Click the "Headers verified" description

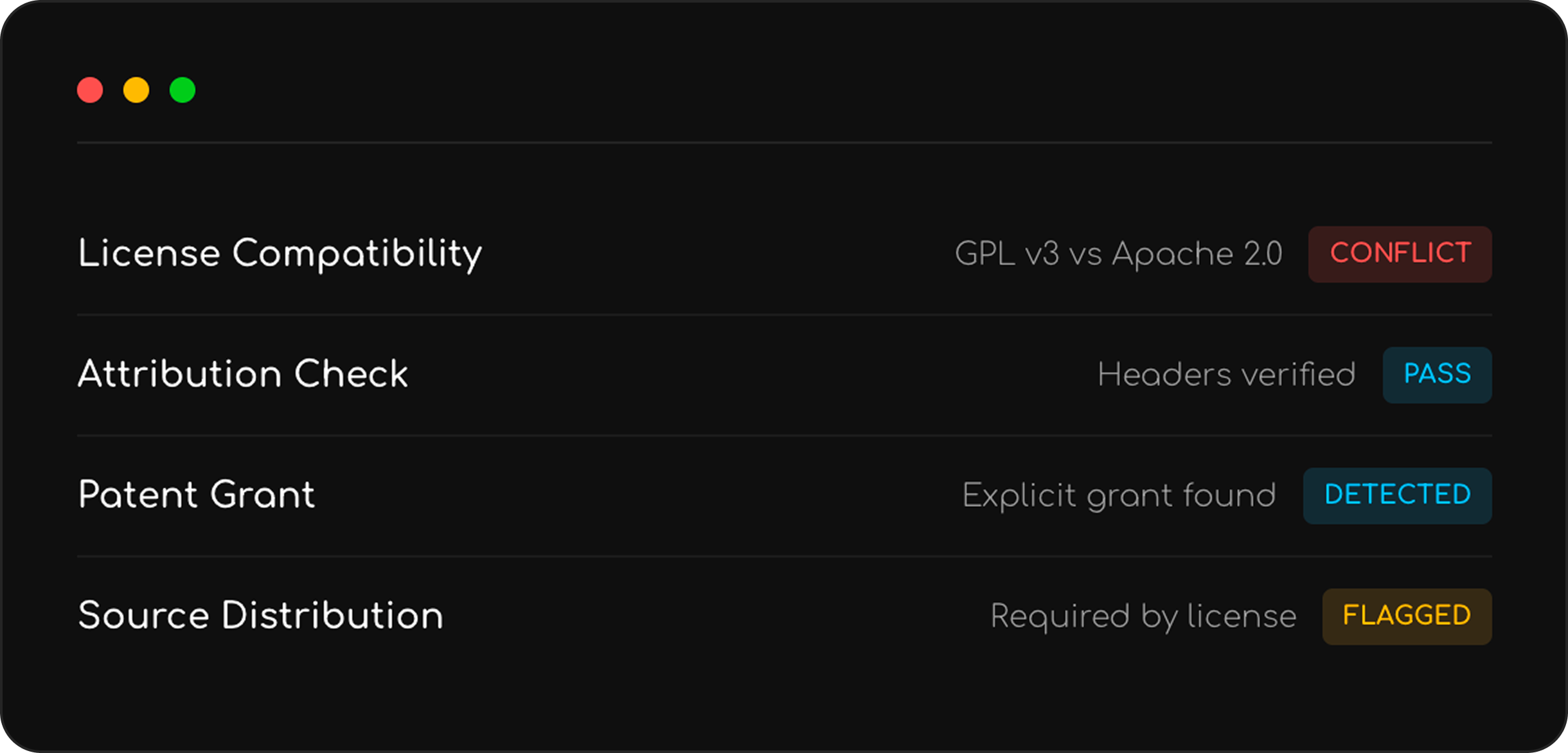(x=1226, y=375)
